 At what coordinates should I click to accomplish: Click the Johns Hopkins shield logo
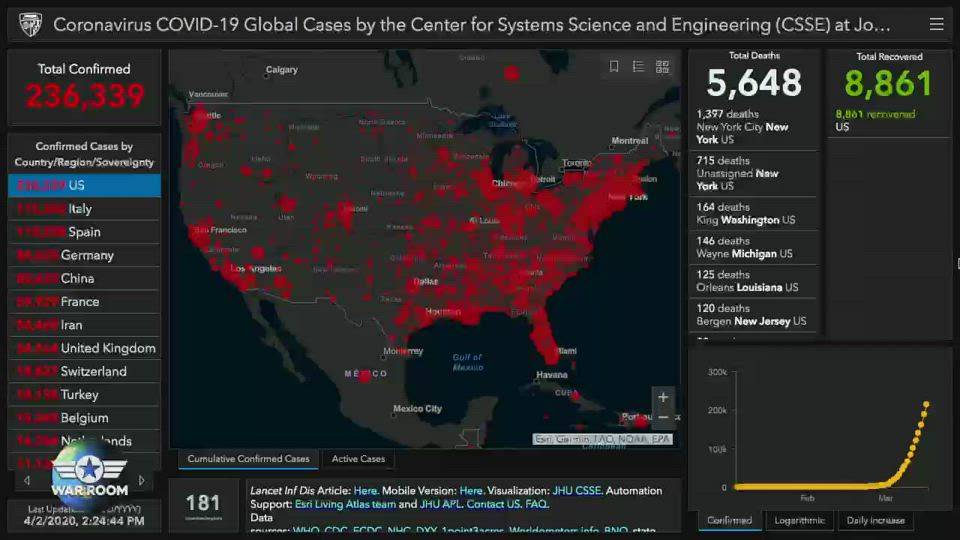click(30, 24)
